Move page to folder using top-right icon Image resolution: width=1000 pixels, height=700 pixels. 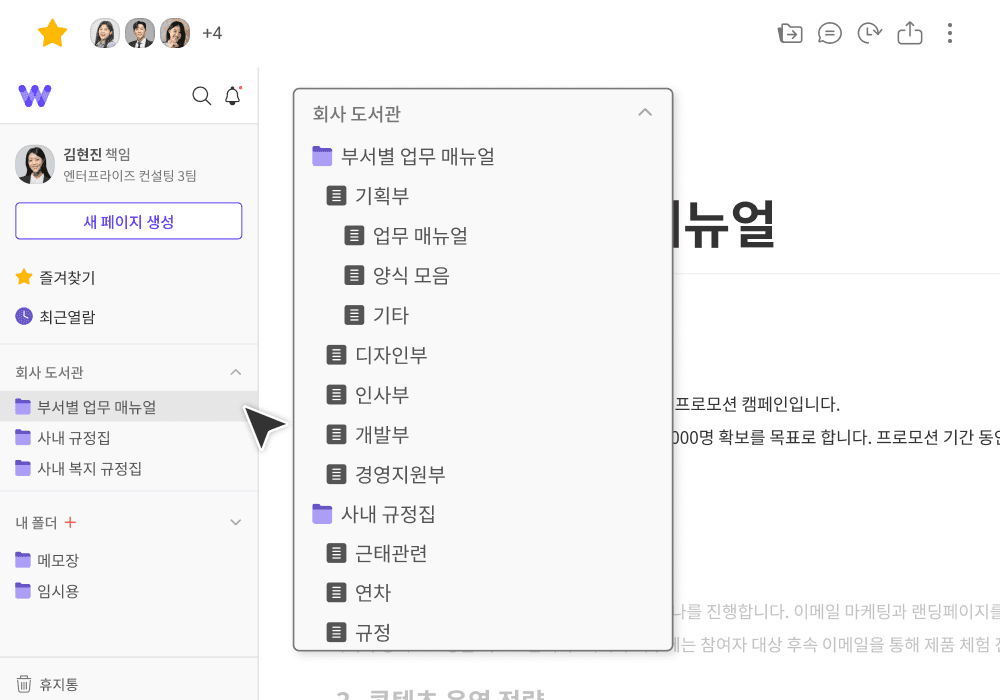click(790, 33)
